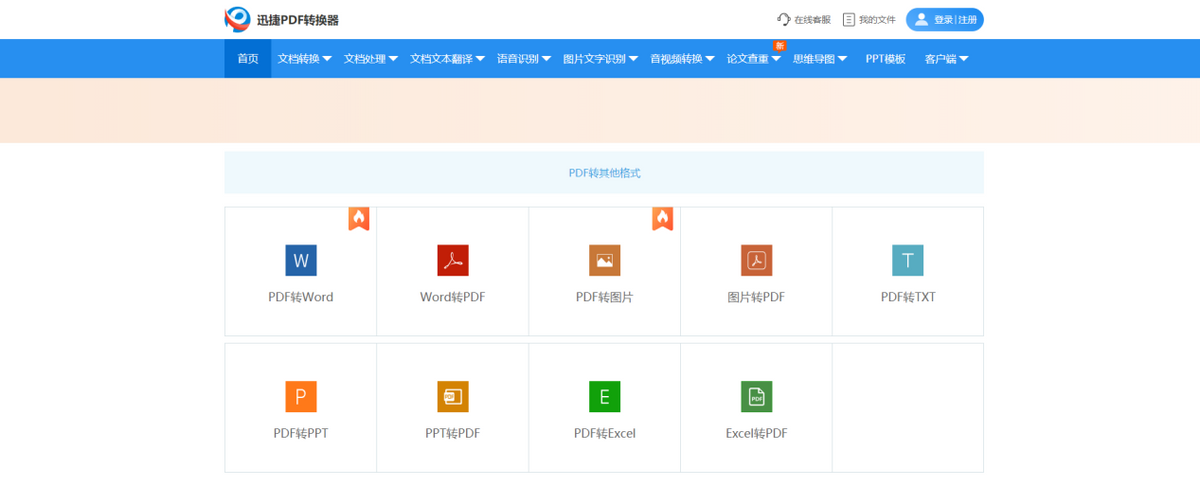Open 在线客服 headset support link

point(804,19)
